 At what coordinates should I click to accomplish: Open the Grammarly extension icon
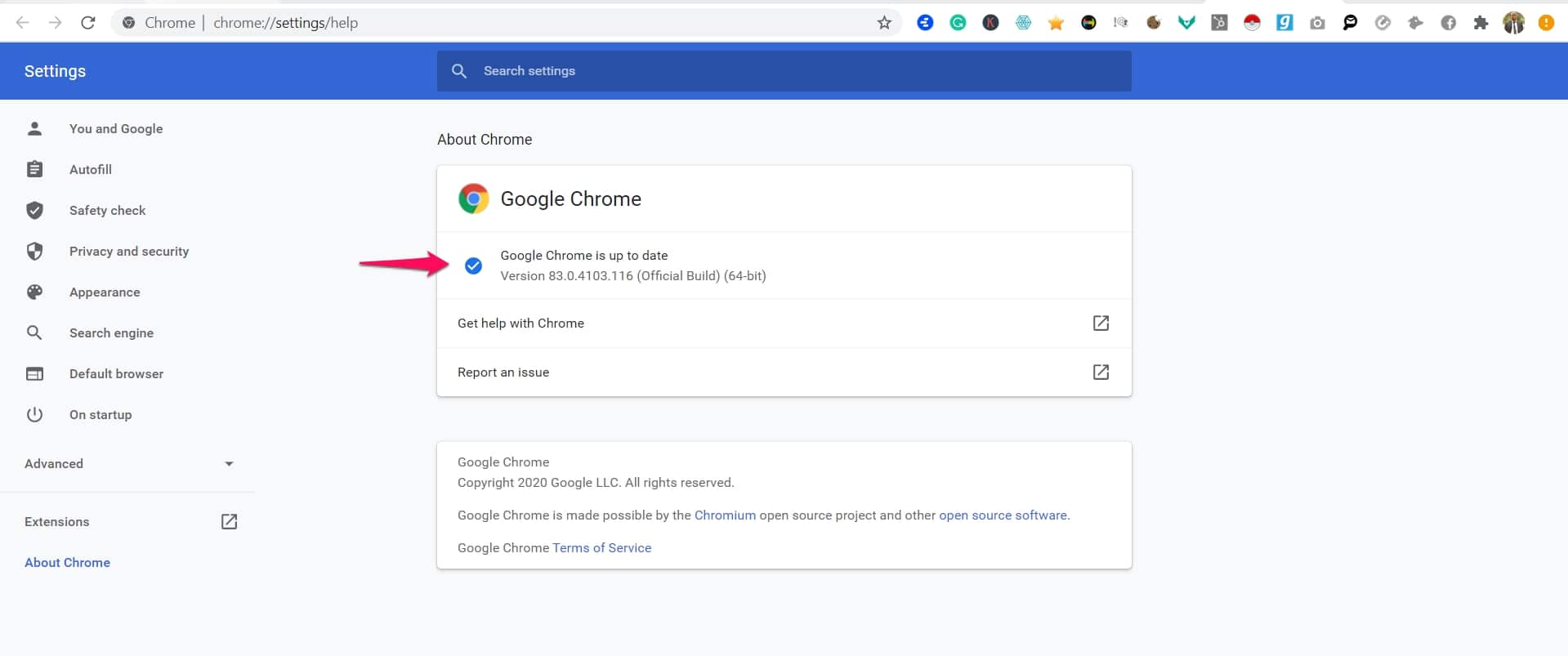tap(958, 23)
